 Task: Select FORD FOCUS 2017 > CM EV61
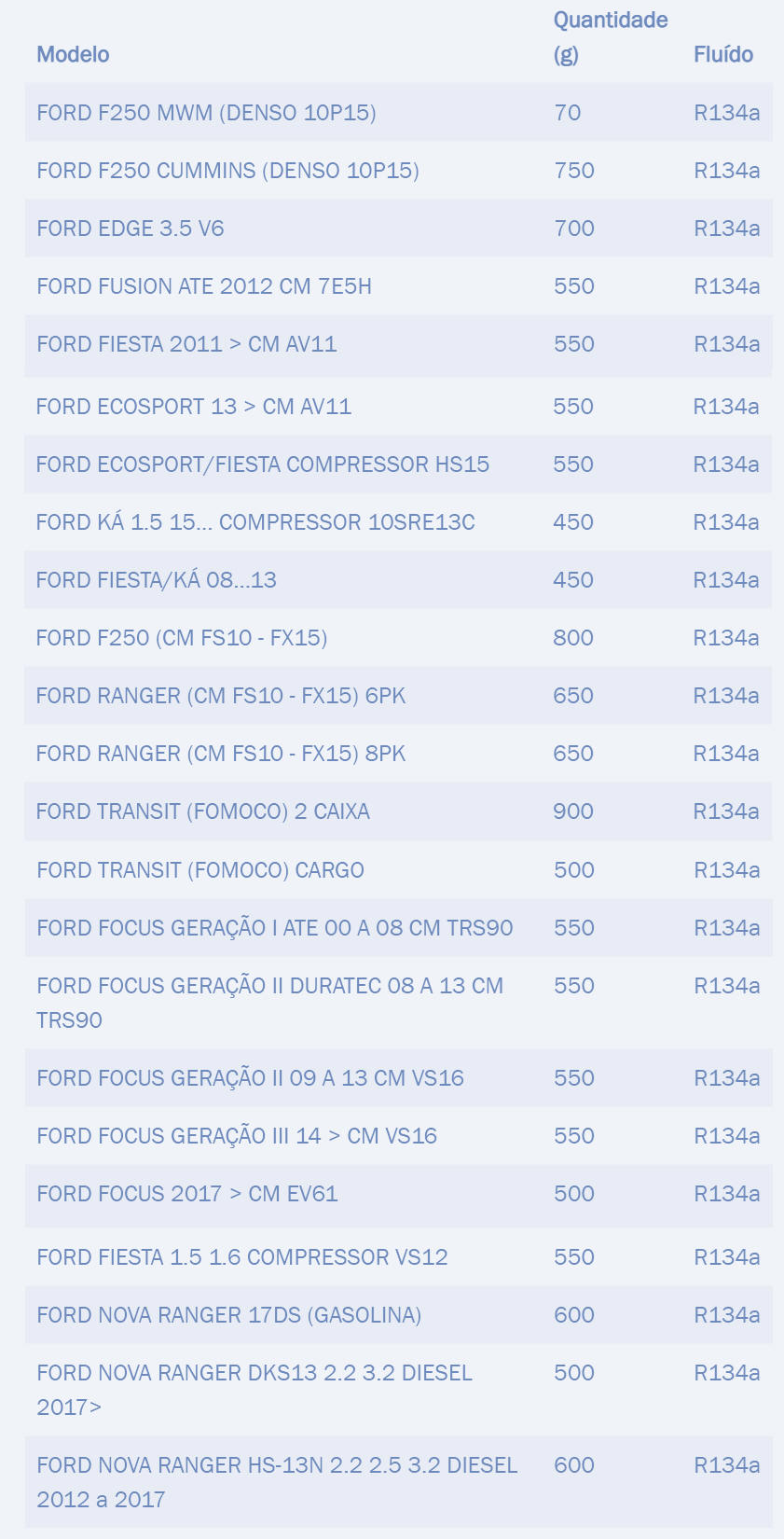coord(186,1194)
